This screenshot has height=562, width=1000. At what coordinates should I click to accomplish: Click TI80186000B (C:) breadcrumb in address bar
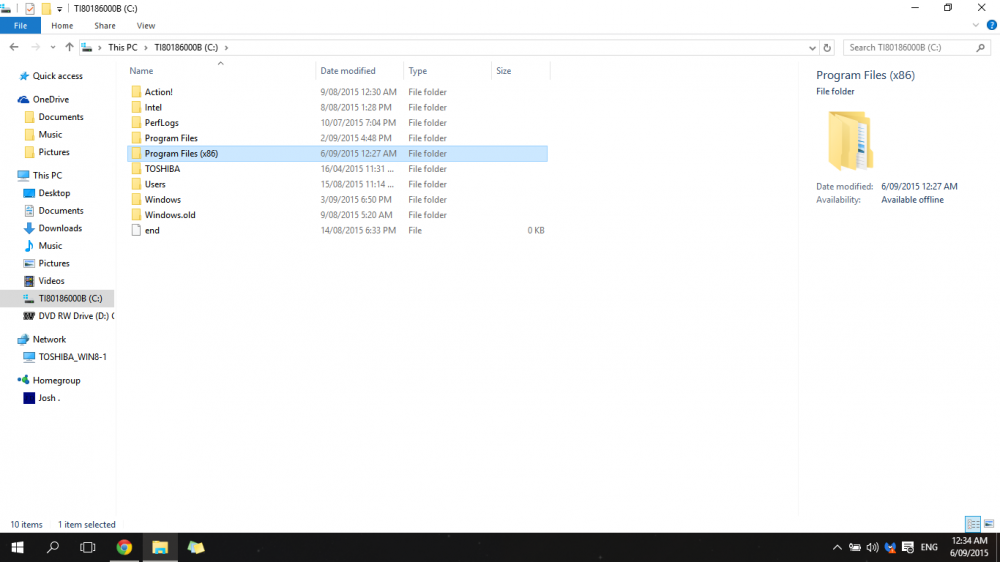coord(186,47)
